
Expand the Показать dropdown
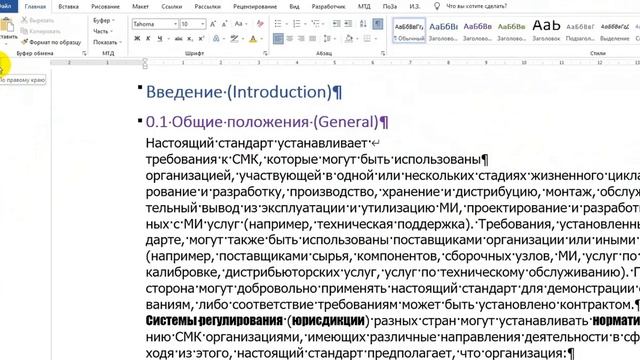click(x=107, y=42)
